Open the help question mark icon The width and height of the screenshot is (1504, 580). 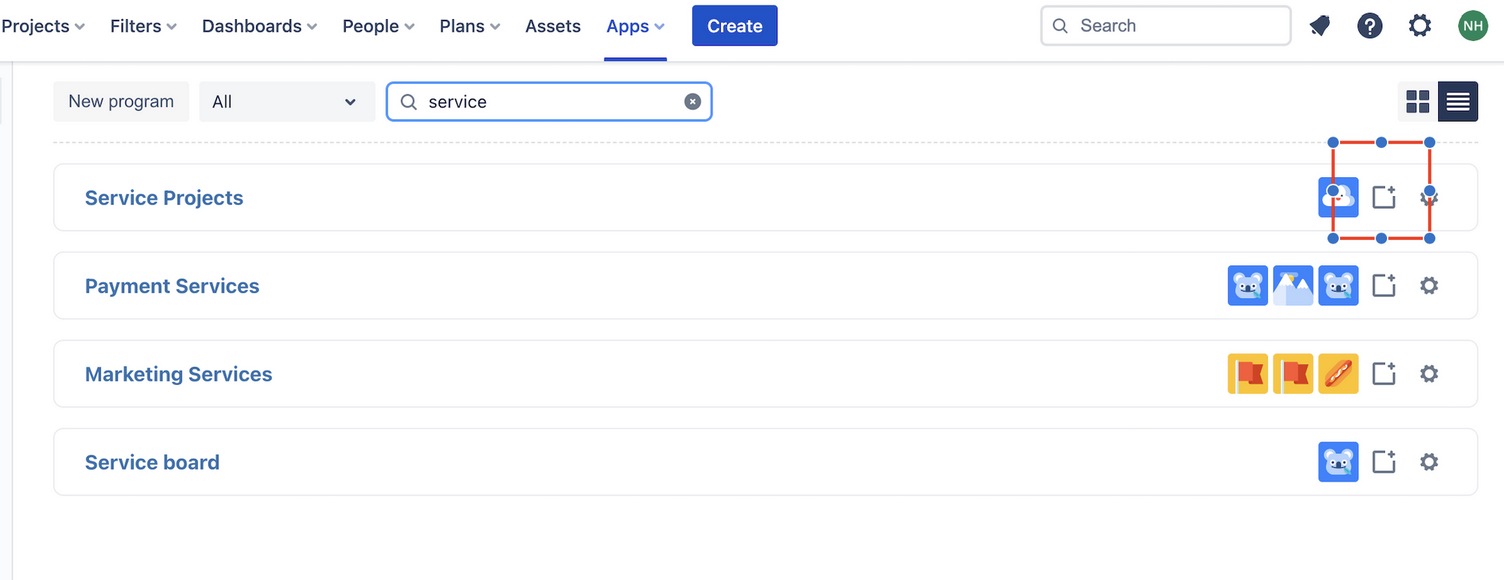[x=1369, y=26]
